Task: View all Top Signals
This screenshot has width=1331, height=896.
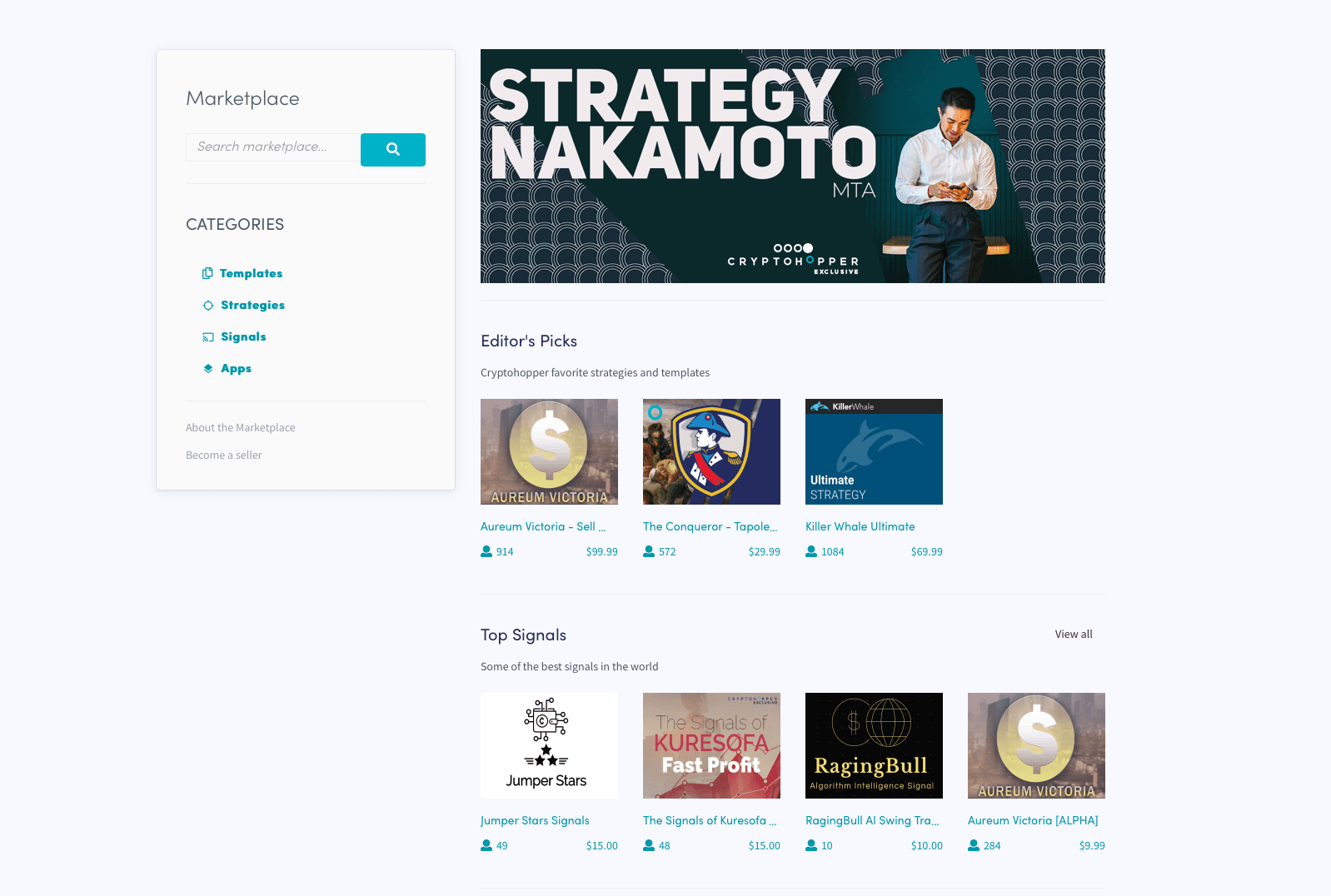Action: (x=1074, y=634)
